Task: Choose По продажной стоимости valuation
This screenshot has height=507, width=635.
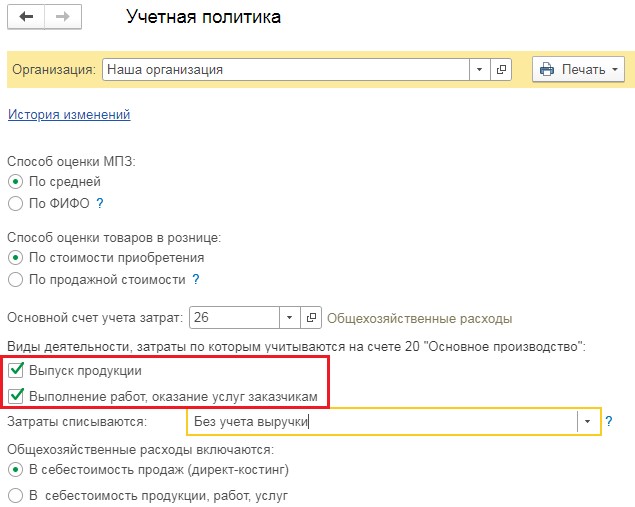Action: [x=15, y=279]
